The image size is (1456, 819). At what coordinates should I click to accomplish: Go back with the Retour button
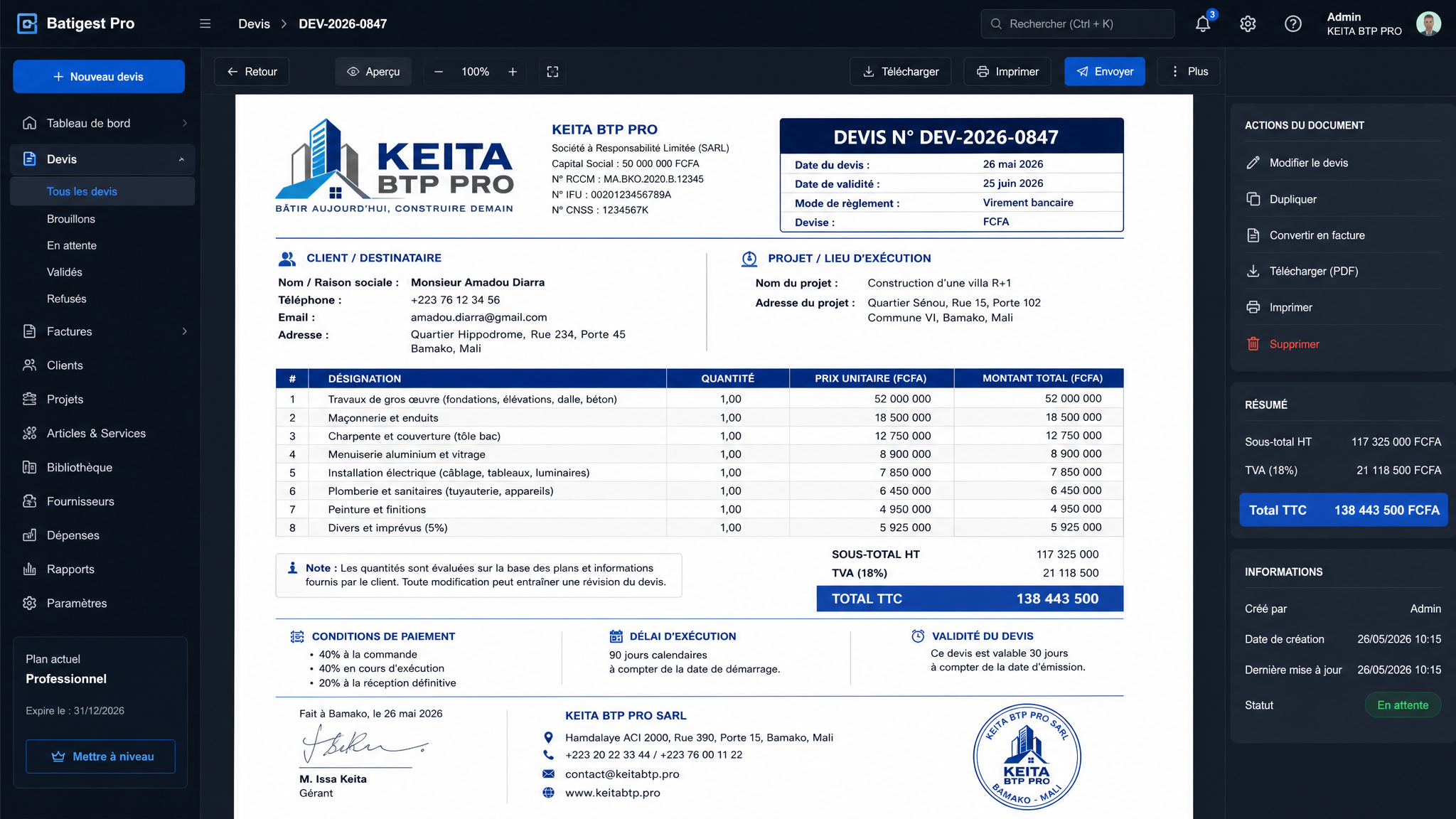pos(252,72)
